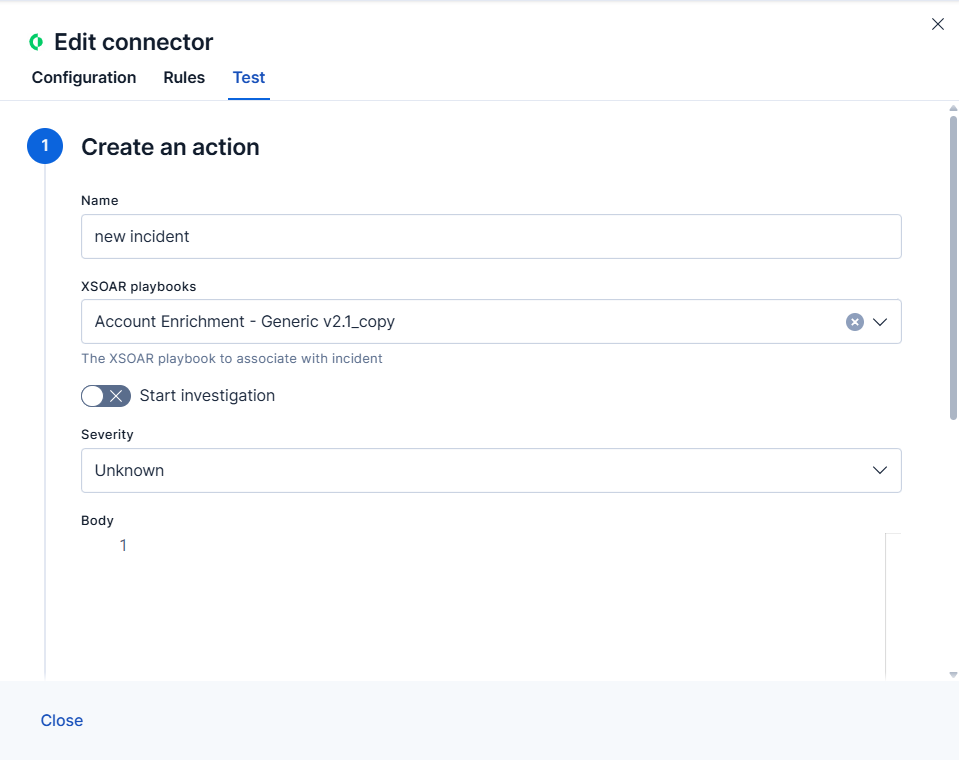959x760 pixels.
Task: Open the Rules tab
Action: click(183, 77)
